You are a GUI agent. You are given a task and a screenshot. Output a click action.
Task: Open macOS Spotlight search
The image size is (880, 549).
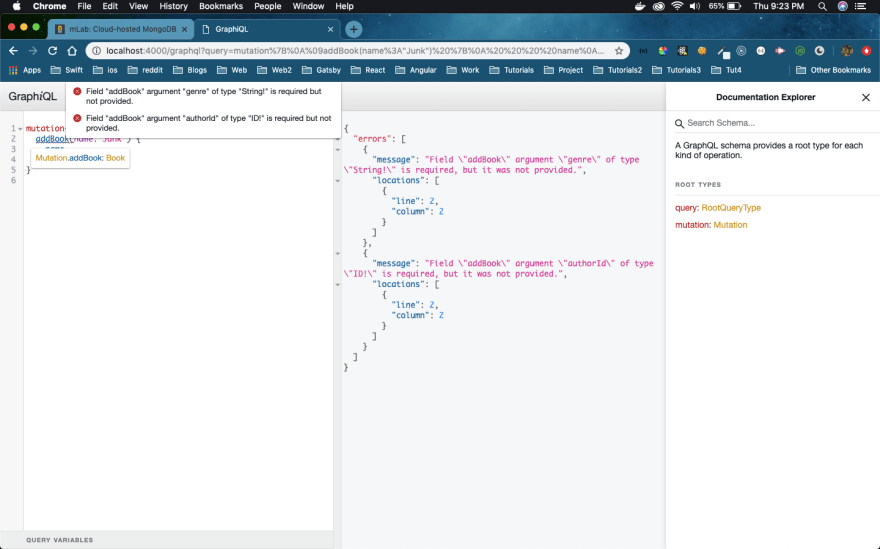(822, 6)
